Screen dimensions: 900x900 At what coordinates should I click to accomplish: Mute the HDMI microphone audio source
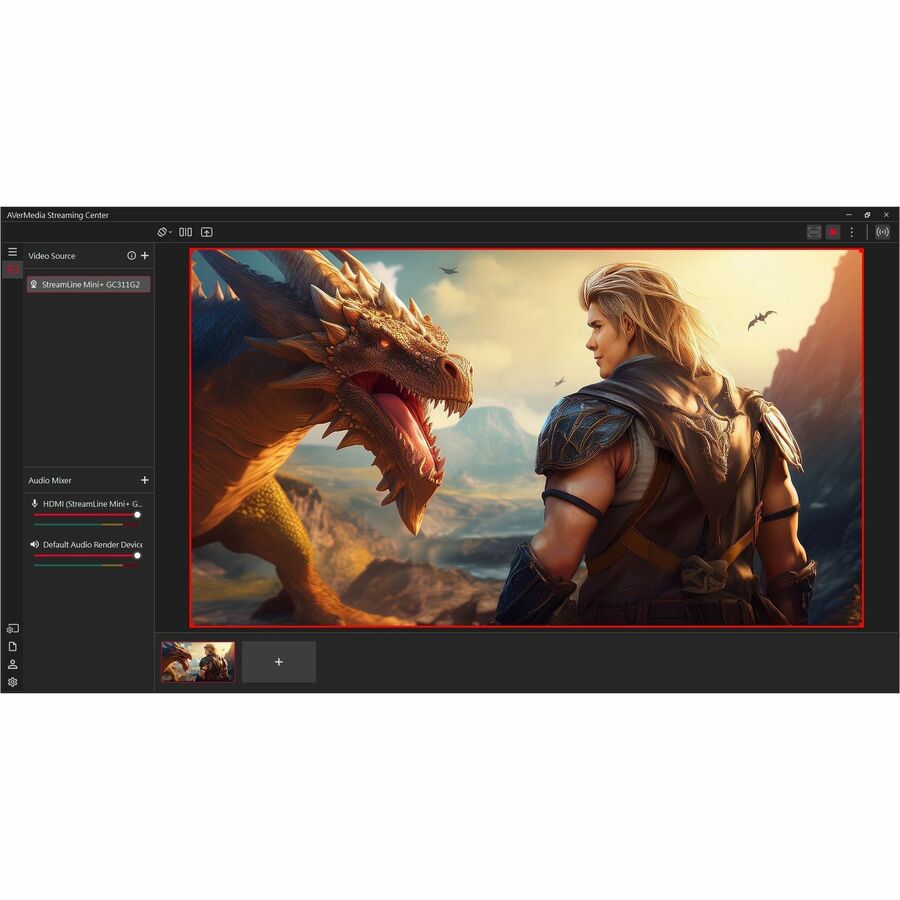click(x=35, y=504)
